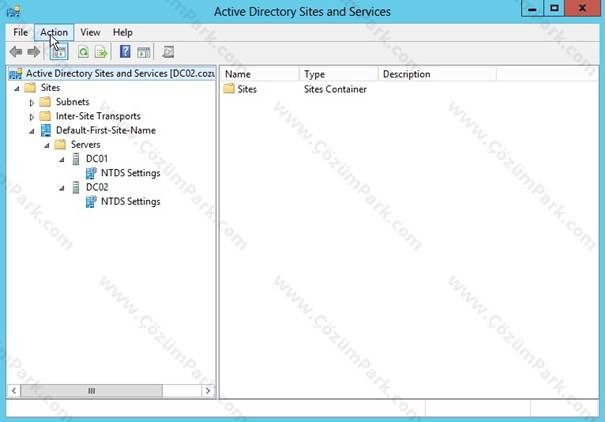Click the application icon in title bar
This screenshot has width=605, height=422.
point(14,11)
